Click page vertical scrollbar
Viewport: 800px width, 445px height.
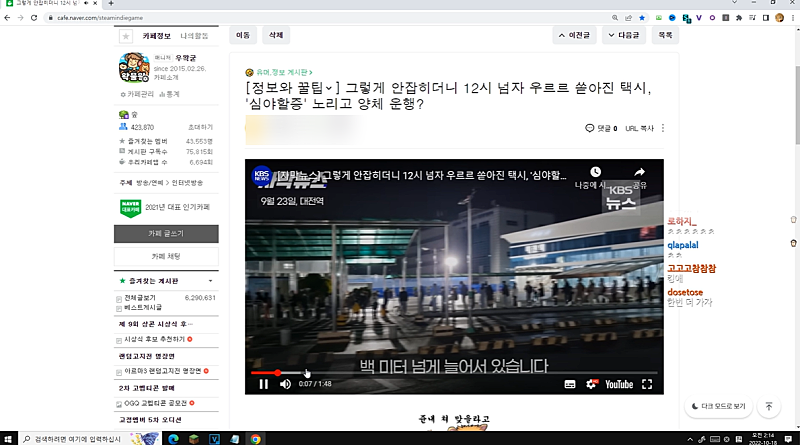tap(797, 105)
